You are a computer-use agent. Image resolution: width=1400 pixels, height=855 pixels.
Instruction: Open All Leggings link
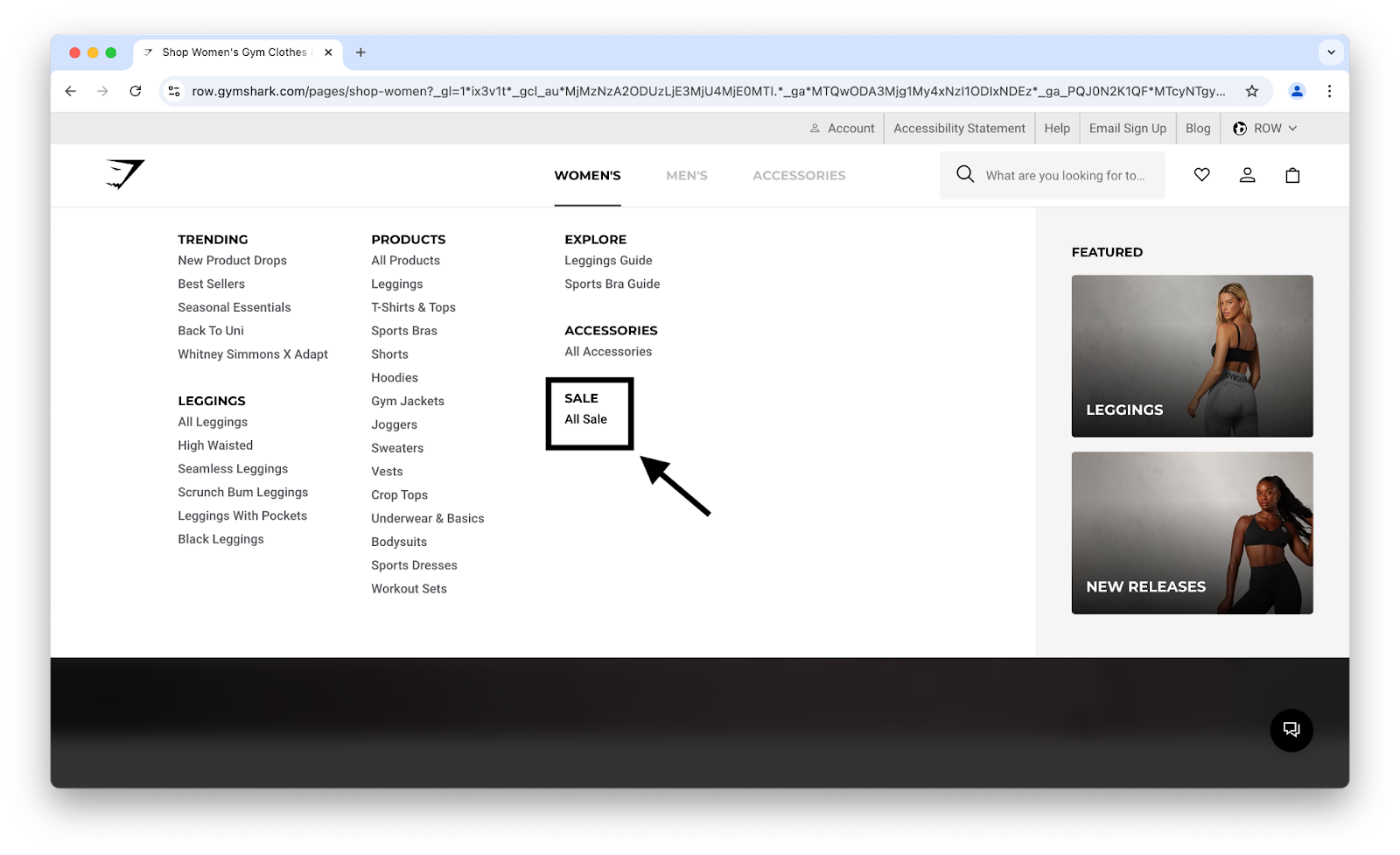click(x=213, y=422)
